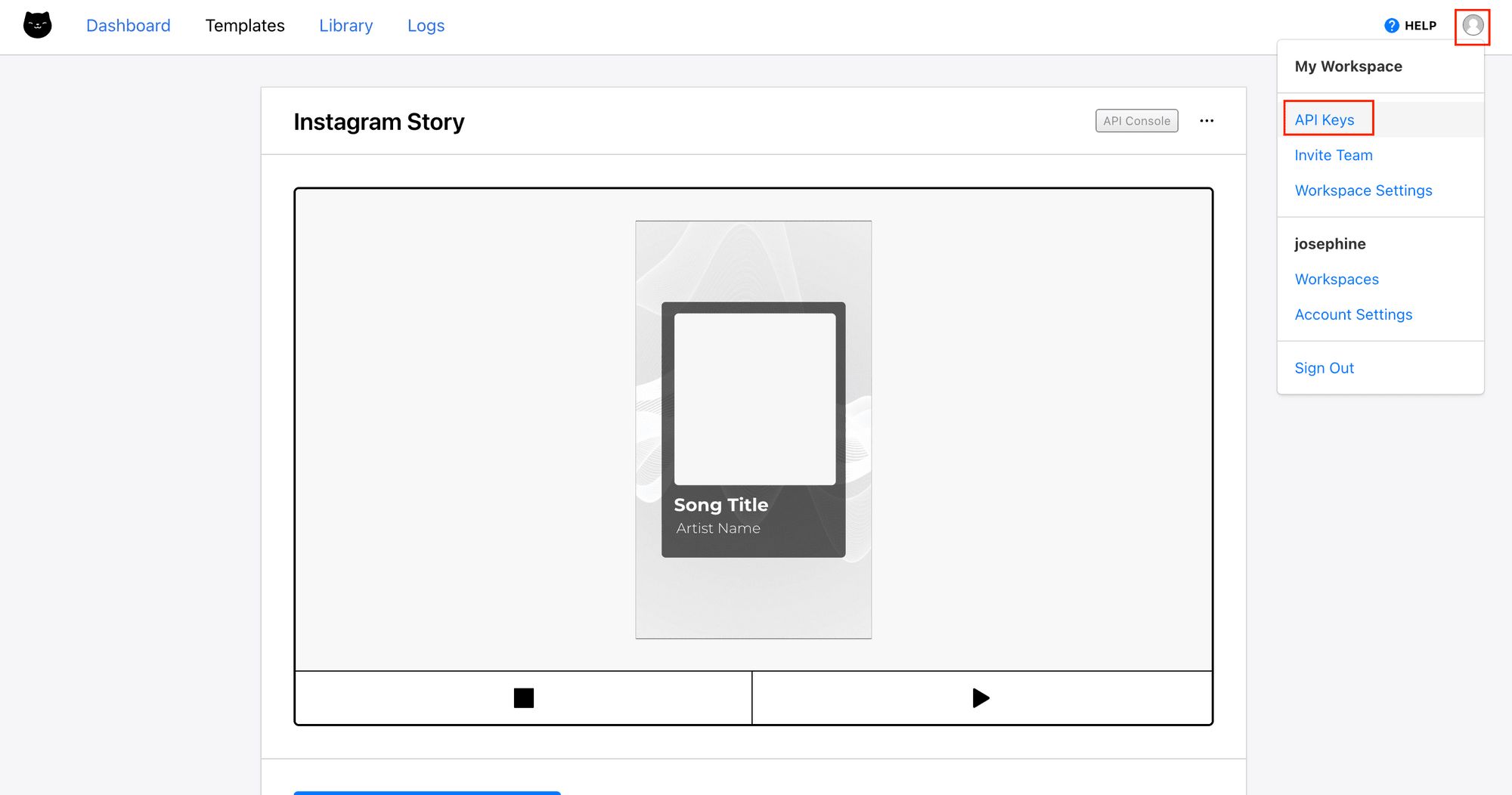Open Invite Team

click(1334, 155)
